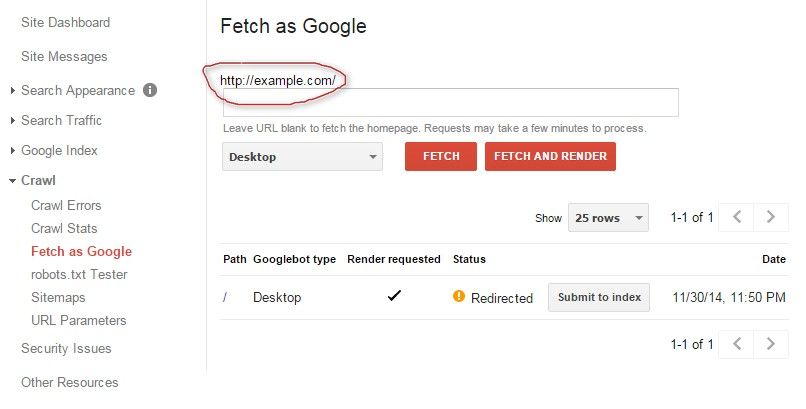The height and width of the screenshot is (409, 806).
Task: Click the orange Redirected warning icon
Action: coord(459,297)
